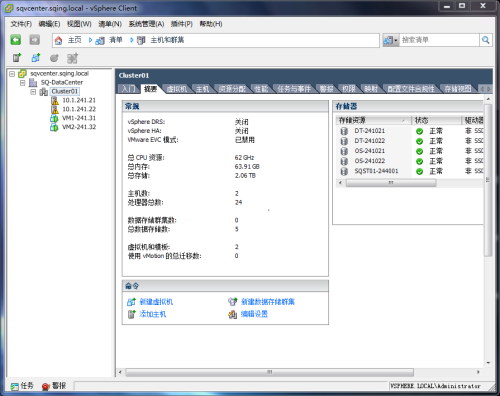Screen dimensions: 500x396
Task: Click datastore icon for DT-241022
Action: coord(344,141)
